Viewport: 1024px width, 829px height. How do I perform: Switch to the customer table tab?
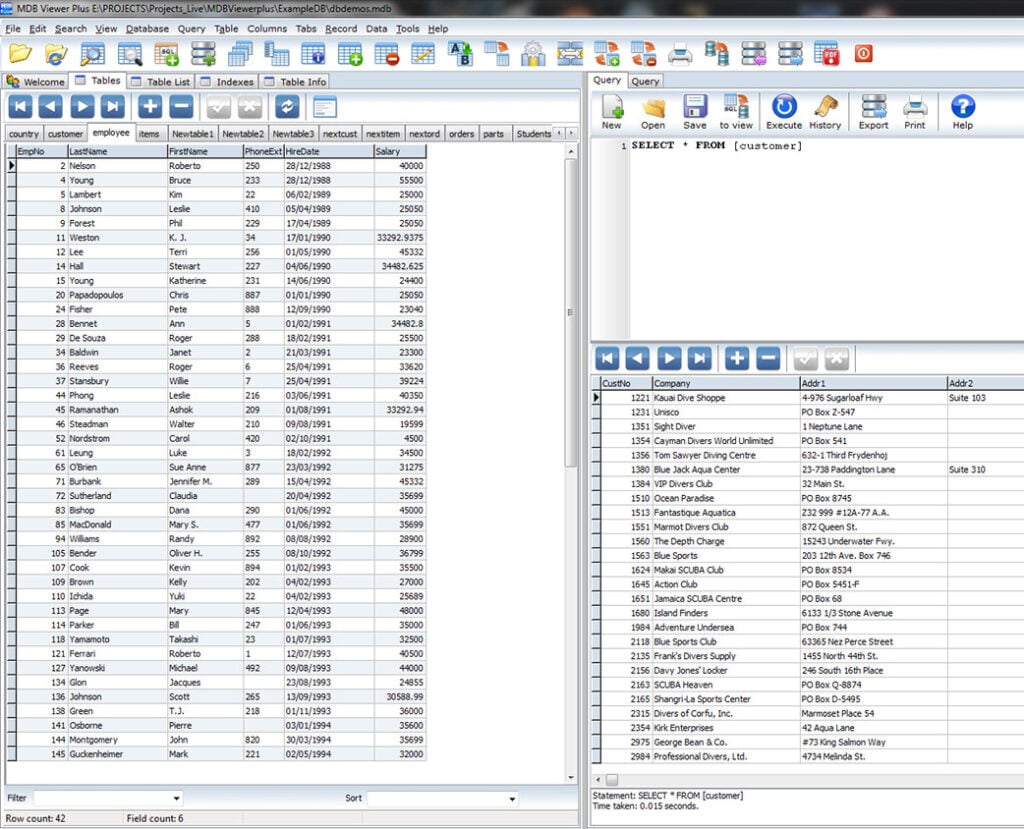click(66, 132)
